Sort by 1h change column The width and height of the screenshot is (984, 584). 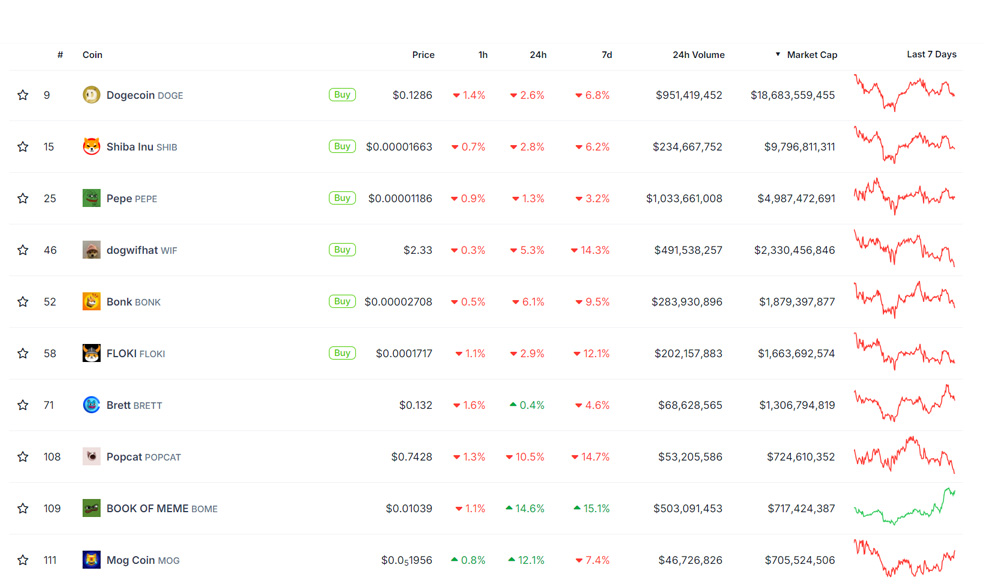(483, 55)
